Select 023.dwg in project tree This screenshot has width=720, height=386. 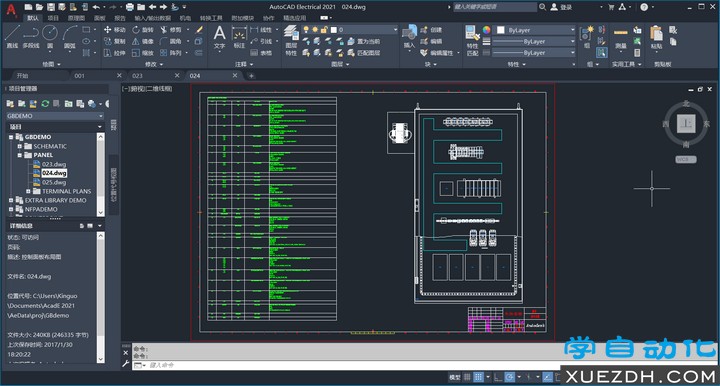tap(54, 164)
